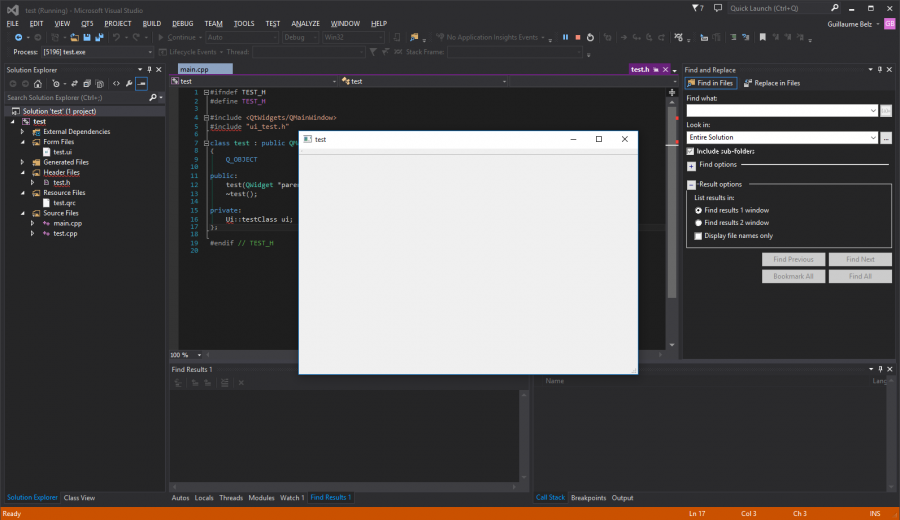Stop debugging with the red square
The height and width of the screenshot is (520, 900).
[x=578, y=37]
